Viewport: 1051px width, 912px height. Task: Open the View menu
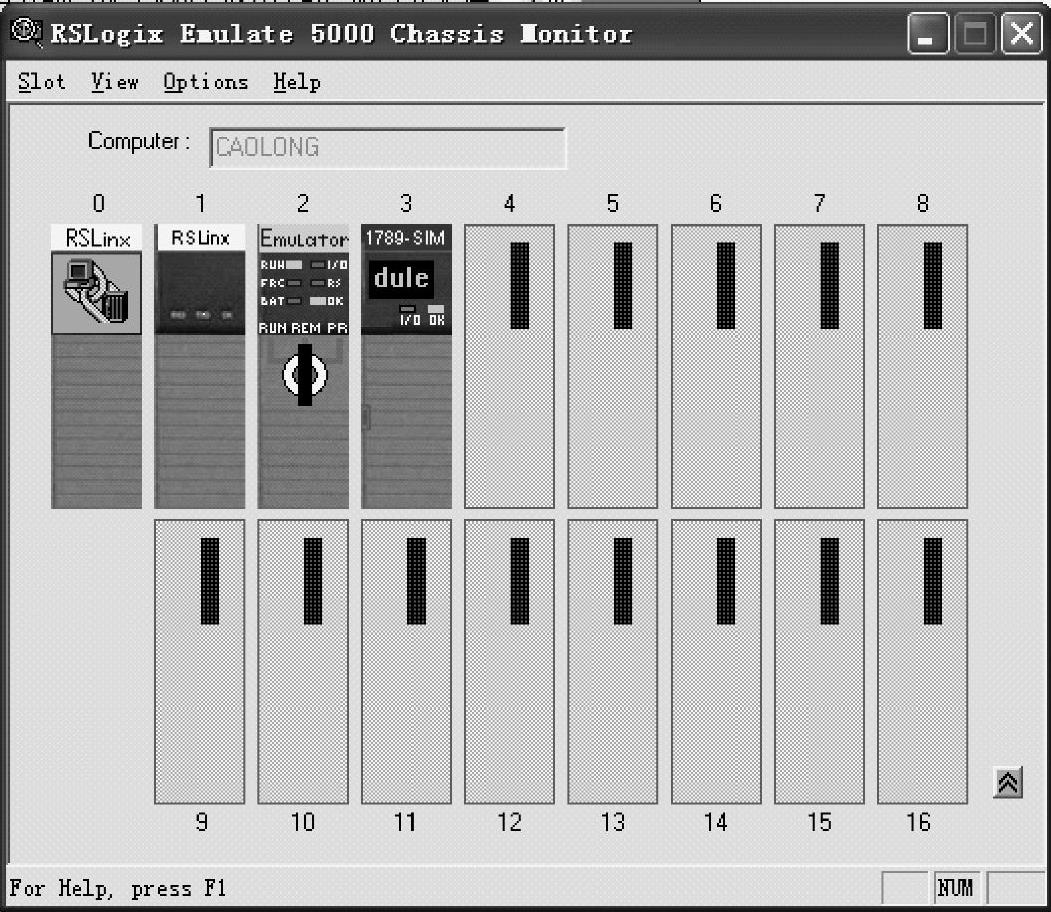click(115, 82)
